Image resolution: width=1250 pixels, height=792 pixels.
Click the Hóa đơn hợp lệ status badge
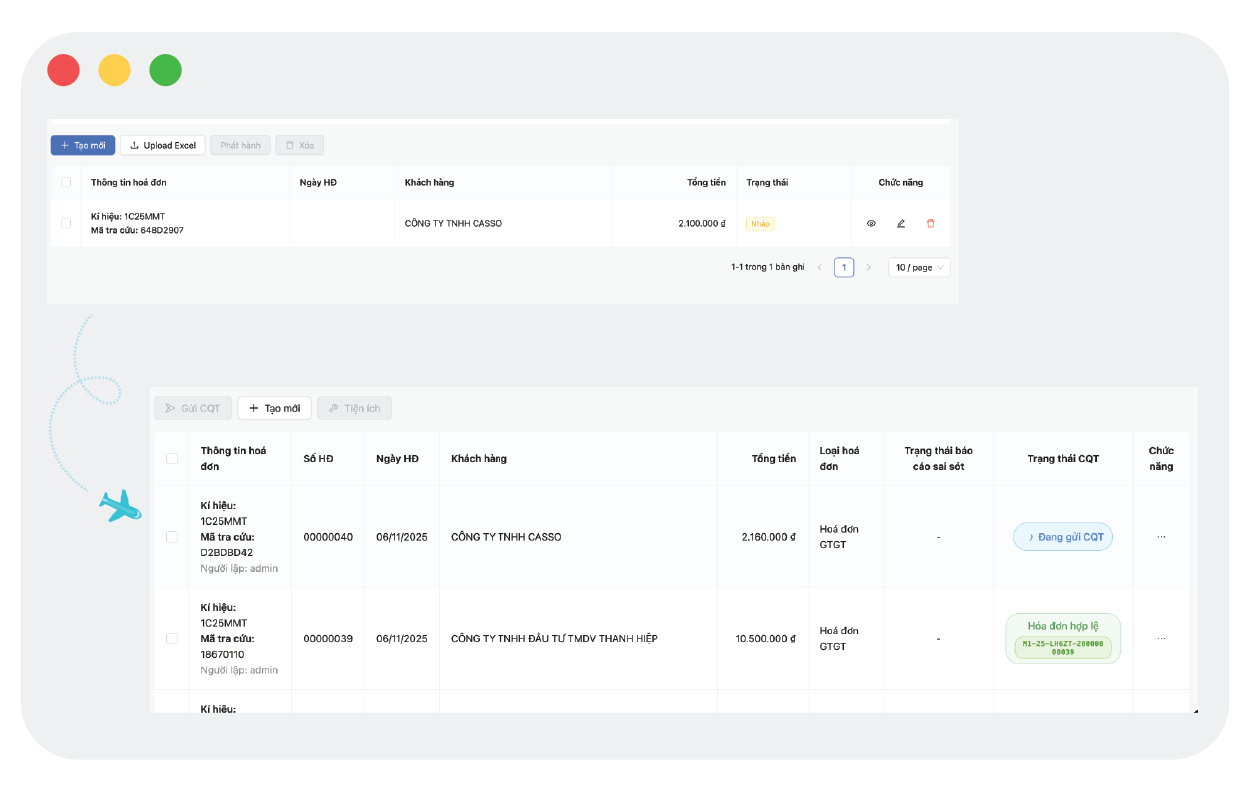click(1063, 638)
